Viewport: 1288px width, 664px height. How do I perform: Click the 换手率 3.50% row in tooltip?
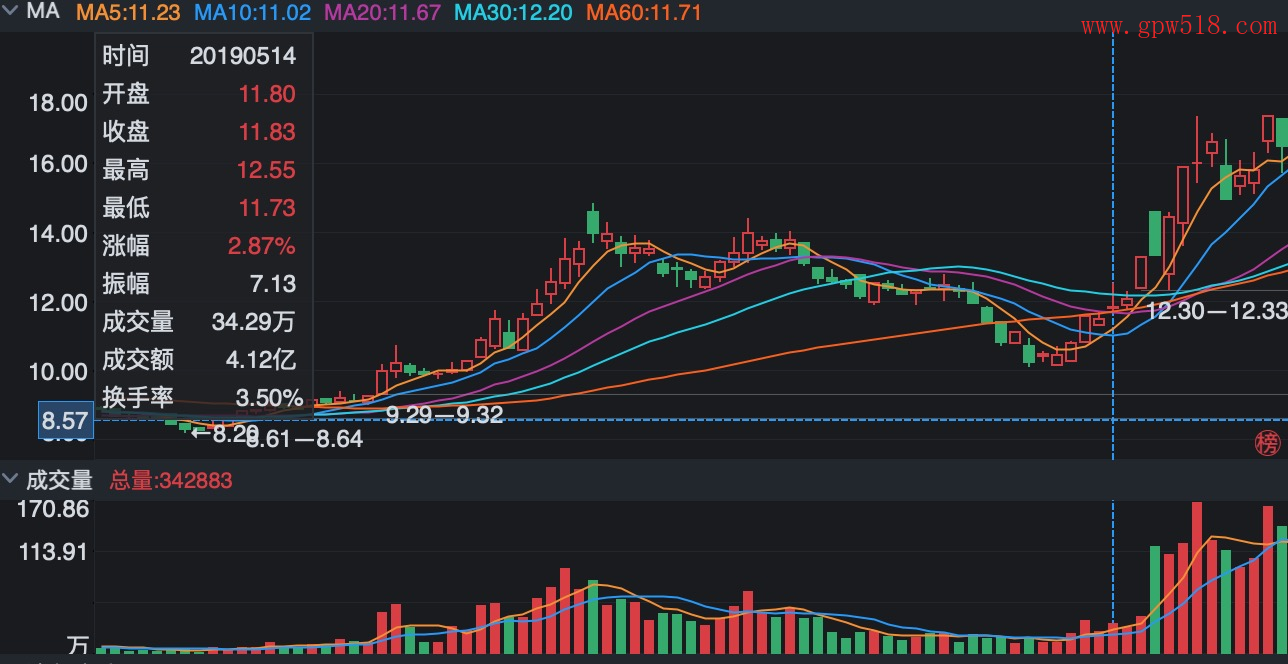[199, 398]
